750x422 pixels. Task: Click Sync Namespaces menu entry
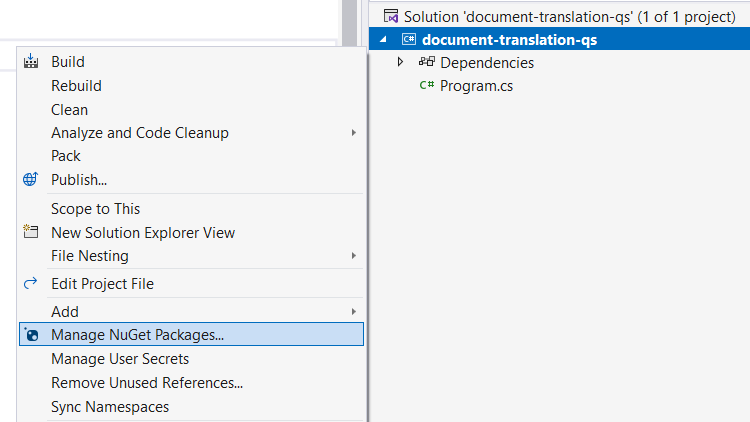pos(110,407)
